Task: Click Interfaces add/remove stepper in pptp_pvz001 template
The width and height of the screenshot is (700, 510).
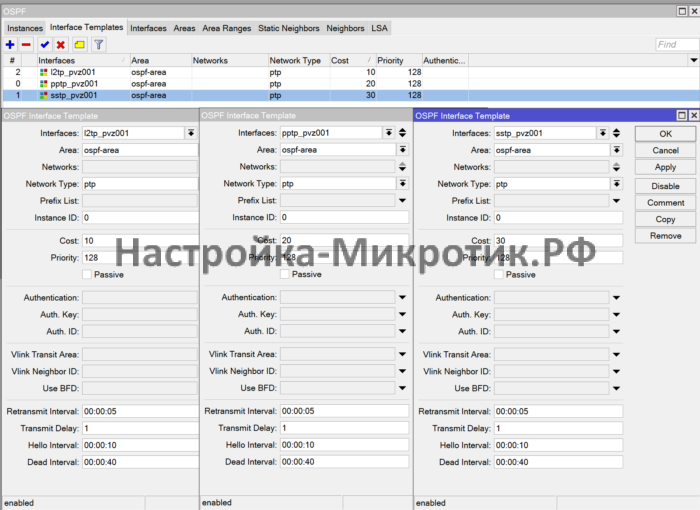Action: [402, 133]
